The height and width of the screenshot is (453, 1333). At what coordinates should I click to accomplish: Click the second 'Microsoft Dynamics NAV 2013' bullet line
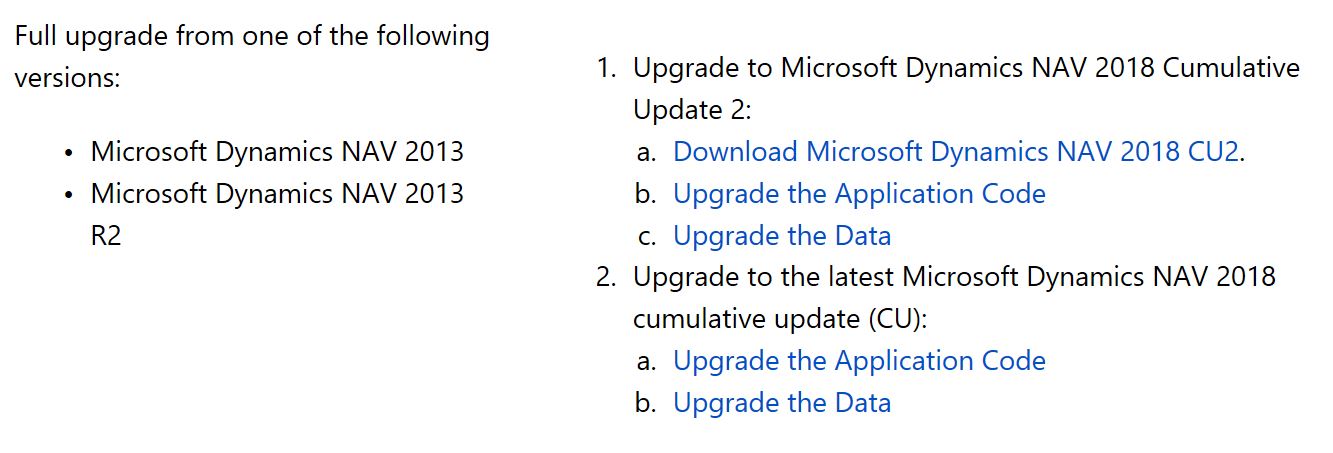coord(277,194)
